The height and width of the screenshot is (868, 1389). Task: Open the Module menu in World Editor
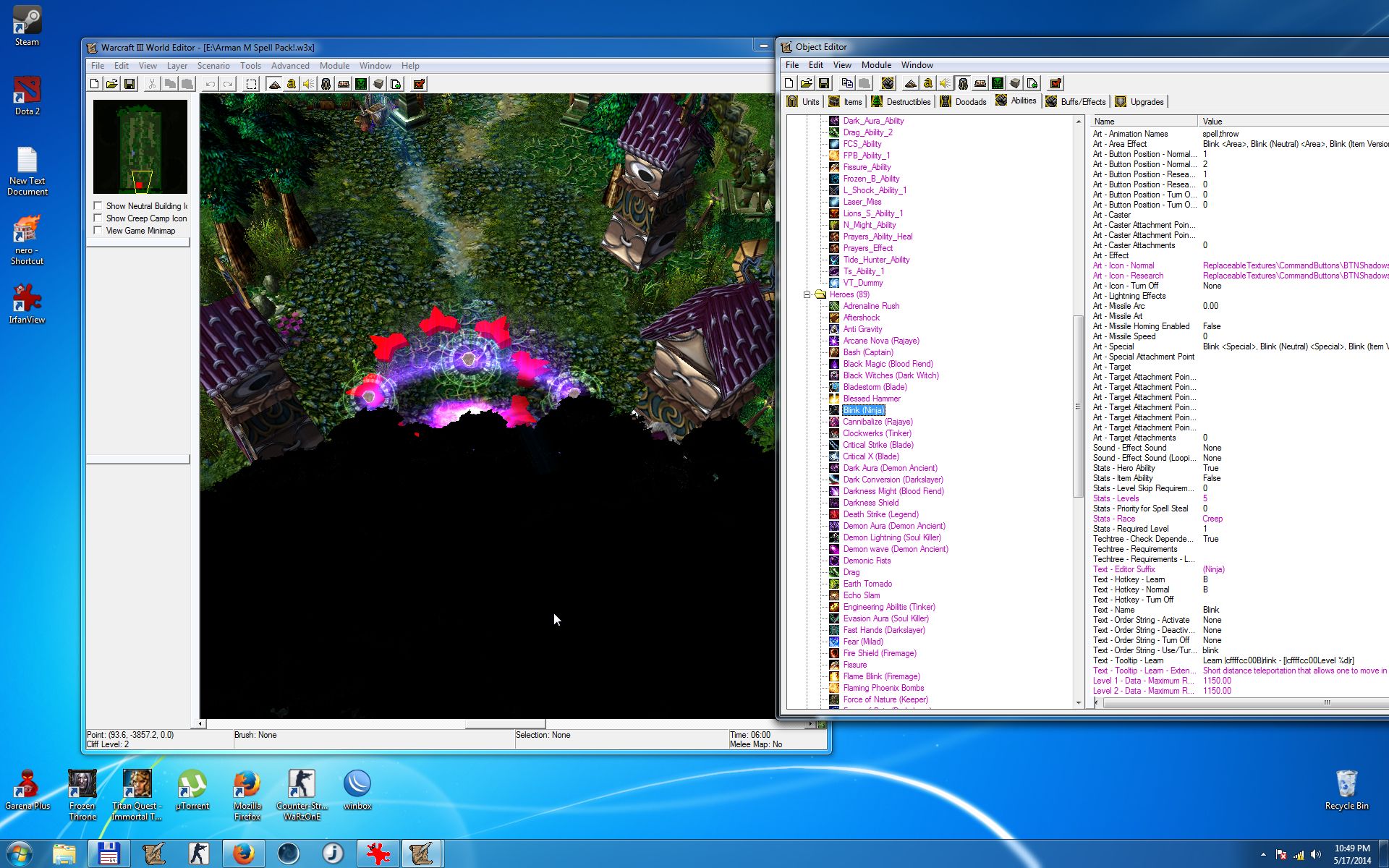(334, 66)
